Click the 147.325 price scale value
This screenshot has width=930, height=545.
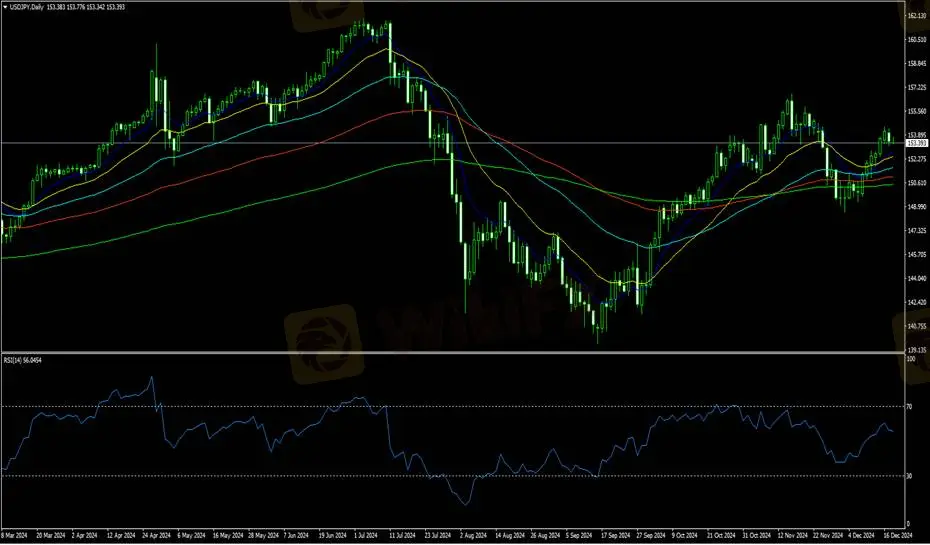917,230
